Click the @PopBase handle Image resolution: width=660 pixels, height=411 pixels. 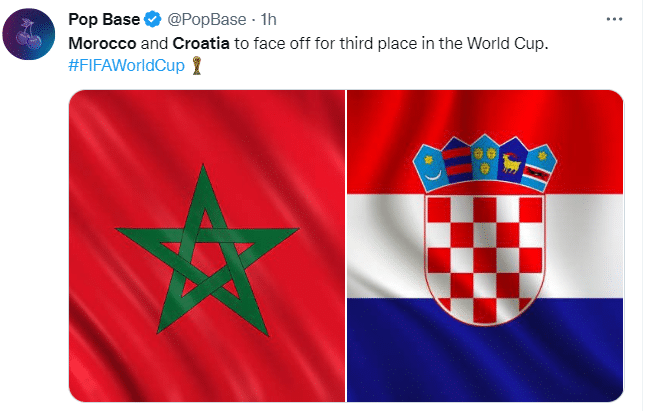point(198,19)
